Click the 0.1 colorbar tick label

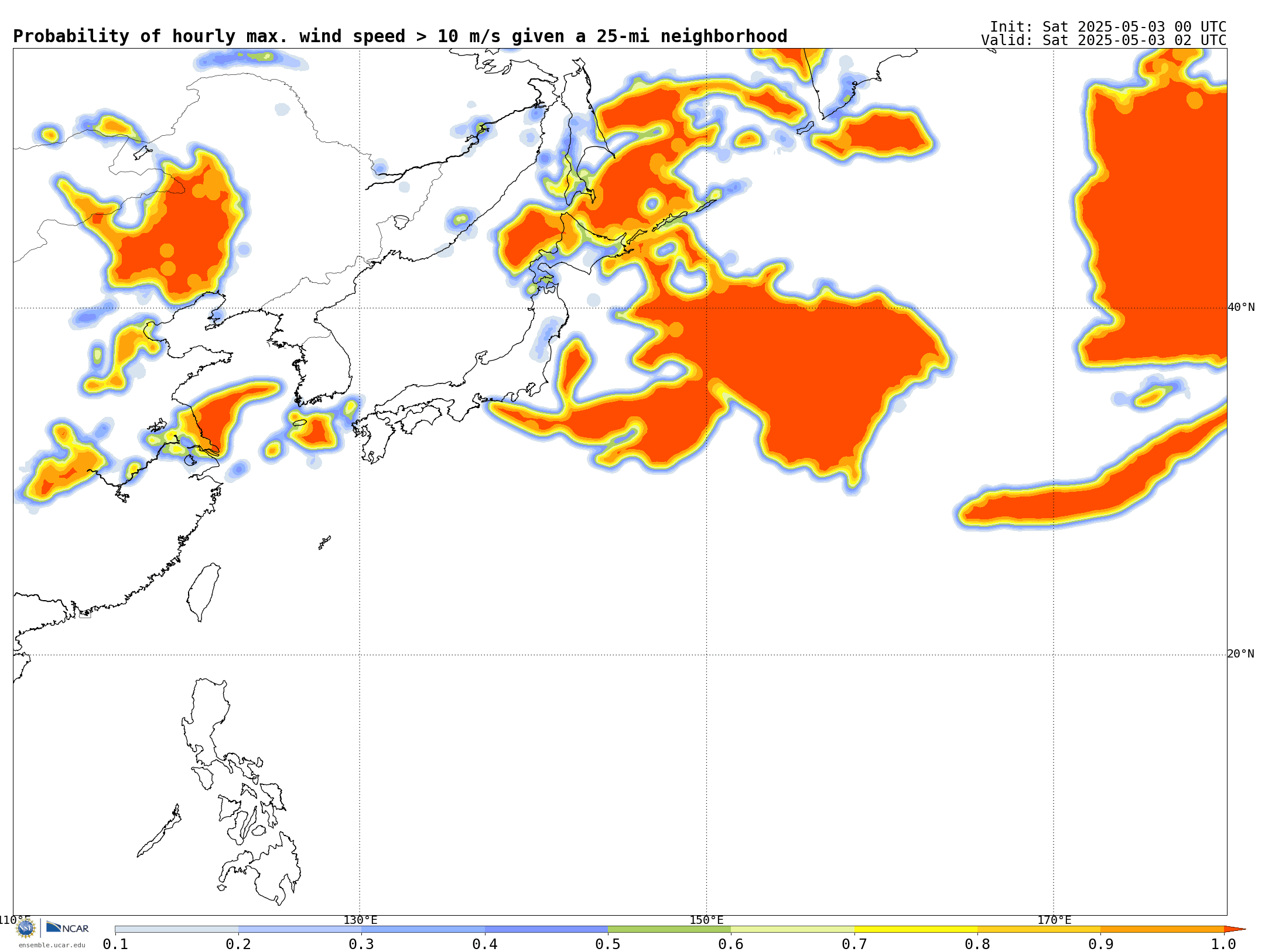click(x=115, y=944)
